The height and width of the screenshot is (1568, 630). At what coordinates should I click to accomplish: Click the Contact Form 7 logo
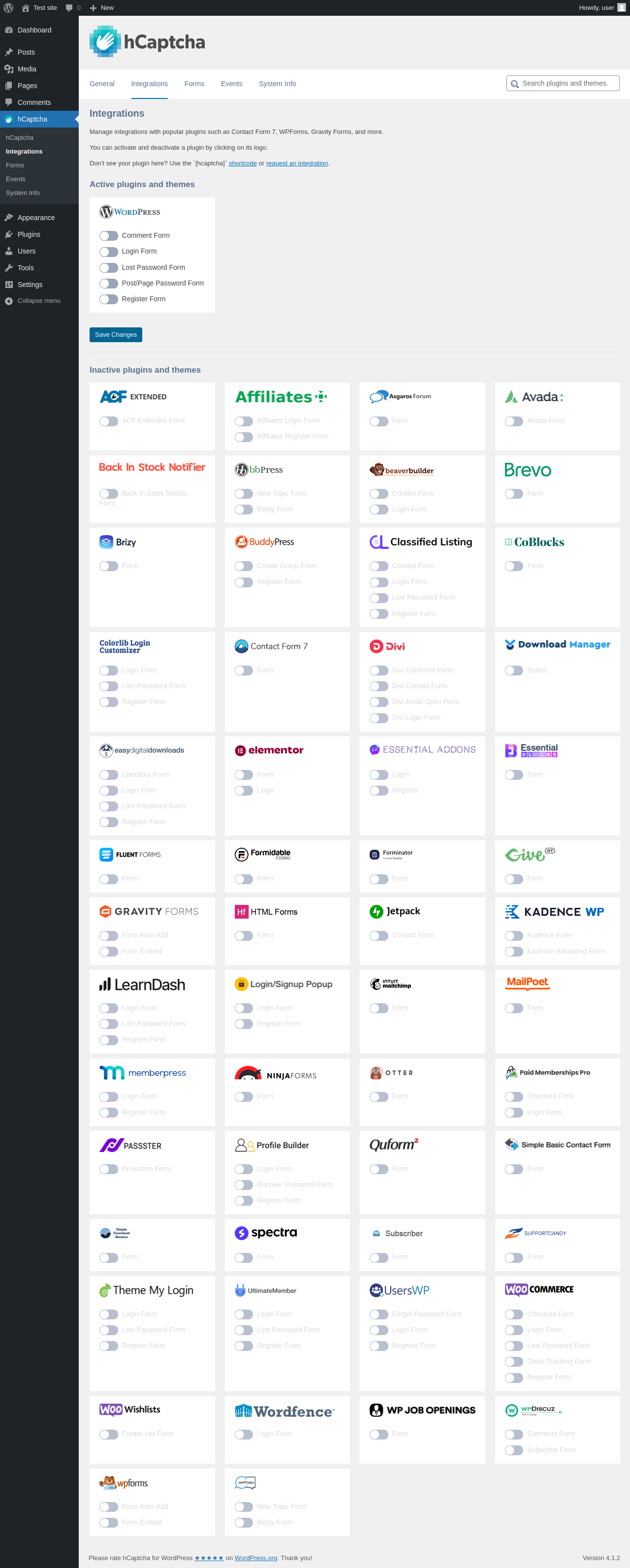pos(271,646)
